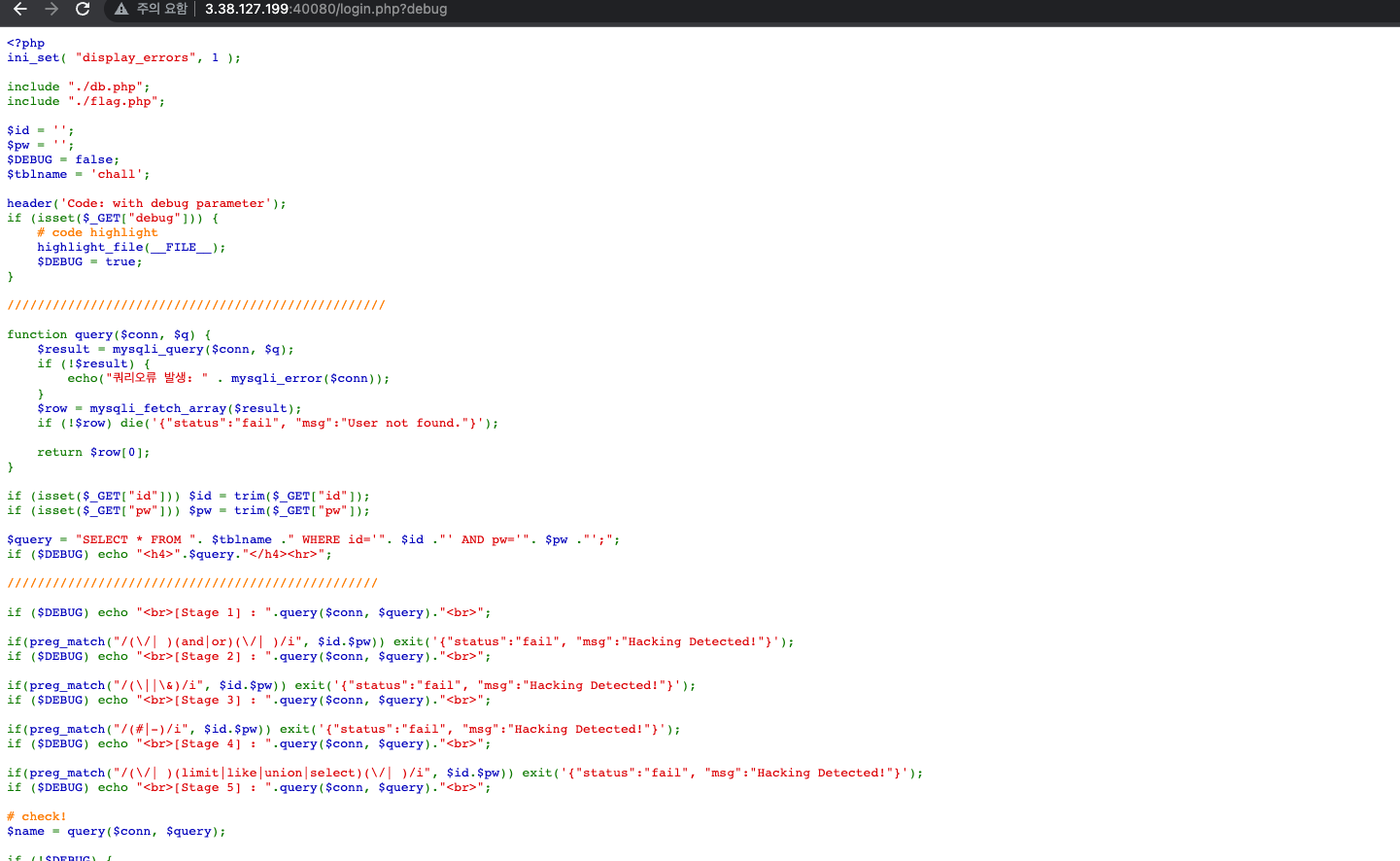Viewport: 1400px width, 861px height.
Task: Click the $name = query($conn, $query) line
Action: [117, 831]
